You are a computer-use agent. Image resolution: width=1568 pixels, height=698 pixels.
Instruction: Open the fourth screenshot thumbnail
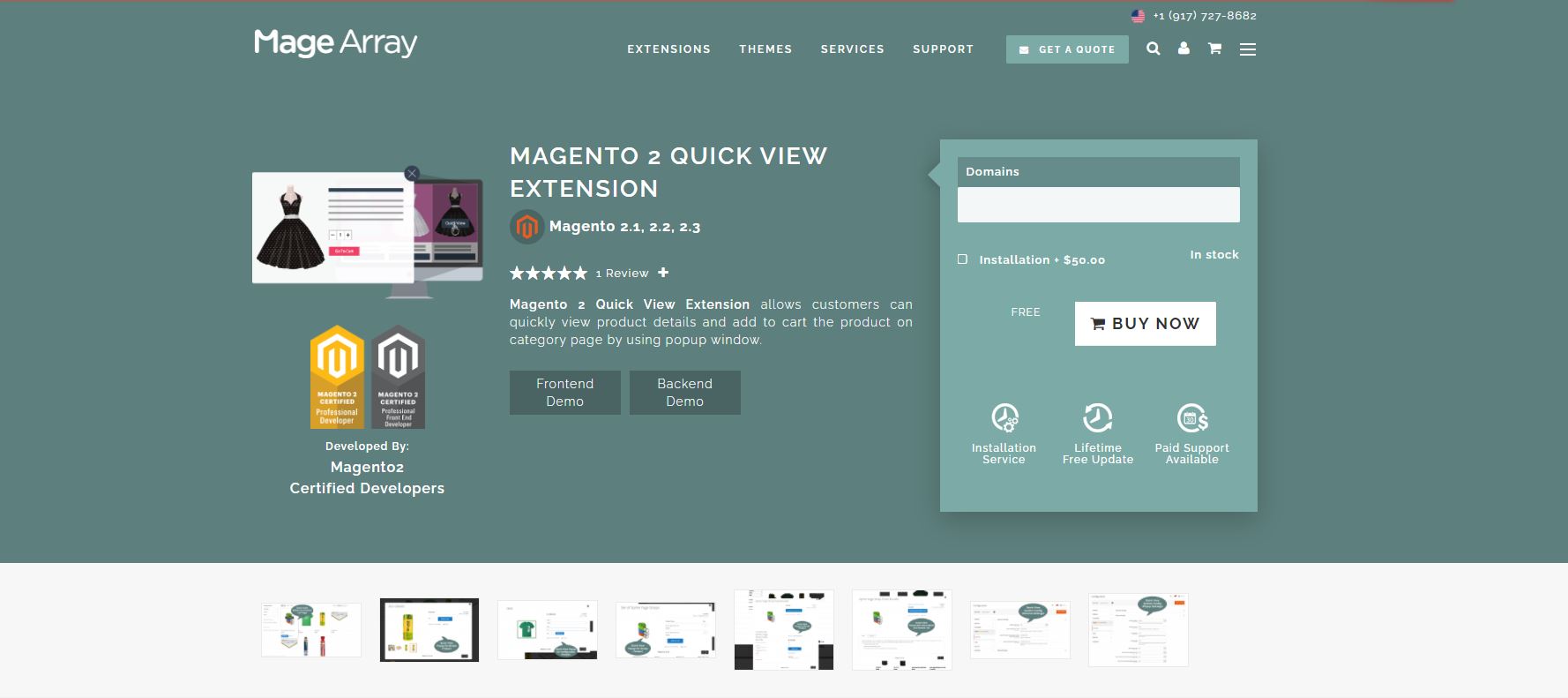[x=666, y=630]
